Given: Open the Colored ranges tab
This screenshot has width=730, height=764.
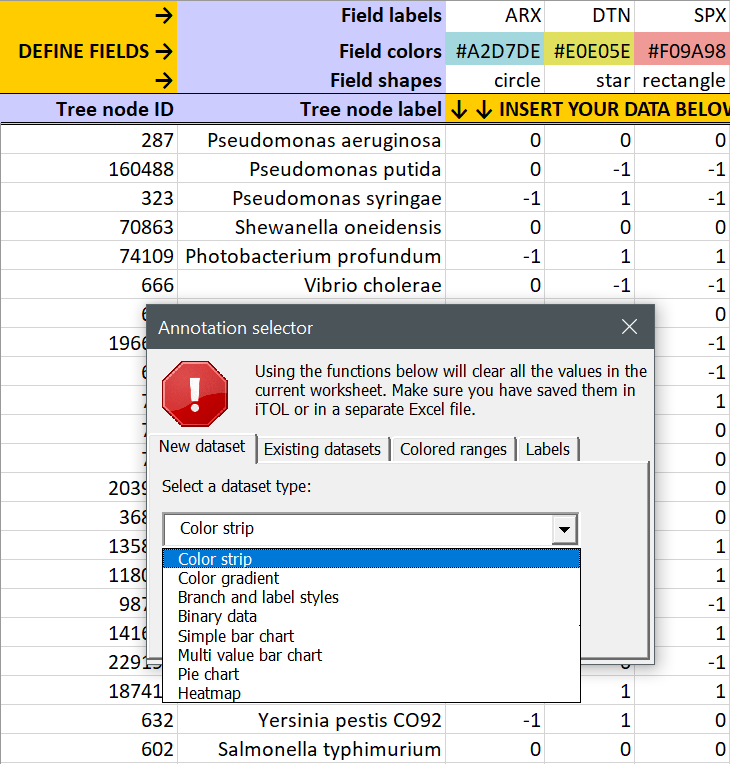Looking at the screenshot, I should [x=454, y=449].
